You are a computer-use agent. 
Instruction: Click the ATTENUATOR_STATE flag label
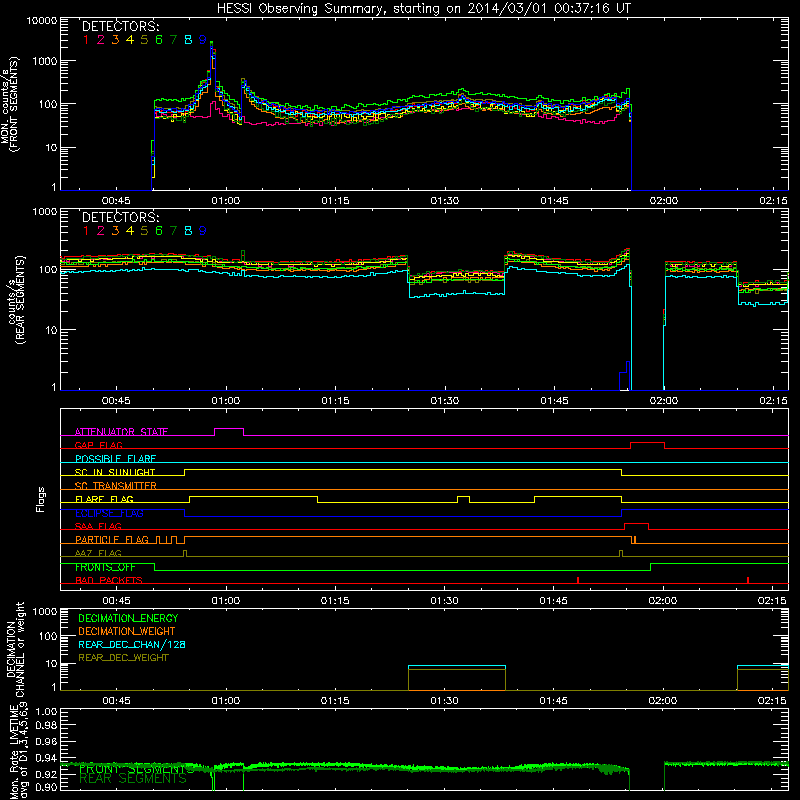121,432
